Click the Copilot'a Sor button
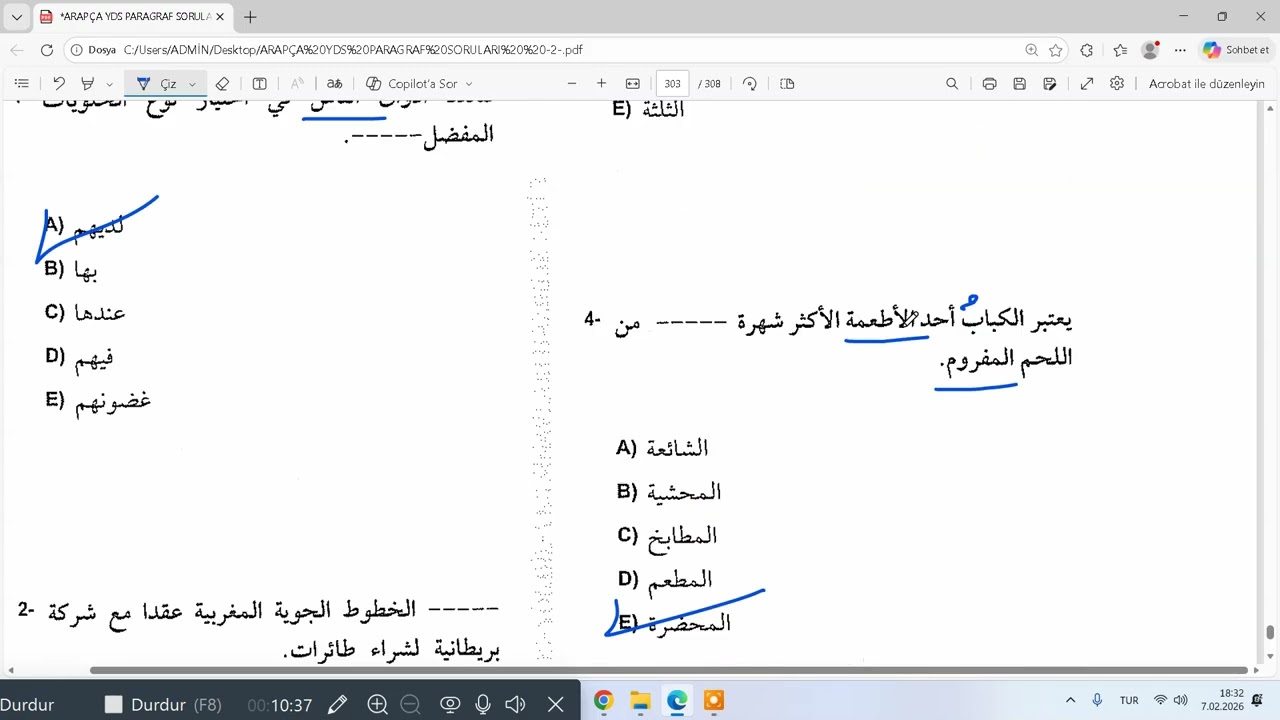This screenshot has height=720, width=1280. [x=412, y=84]
